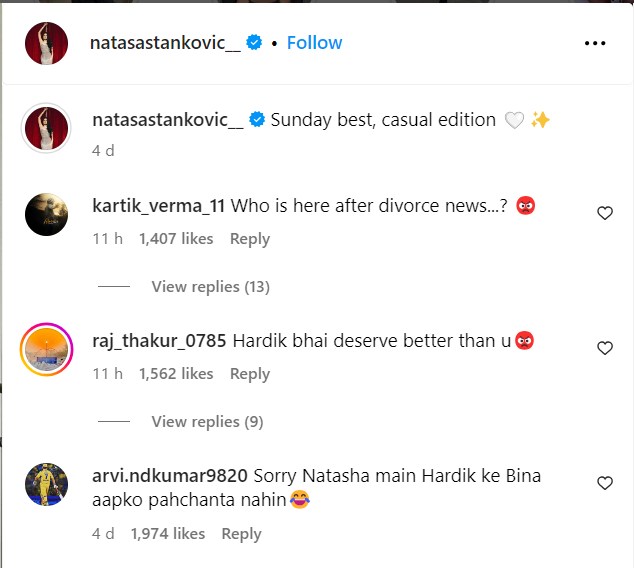The image size is (634, 568).
Task: Reply to arvi.ndkumar9820's comment
Action: [241, 534]
